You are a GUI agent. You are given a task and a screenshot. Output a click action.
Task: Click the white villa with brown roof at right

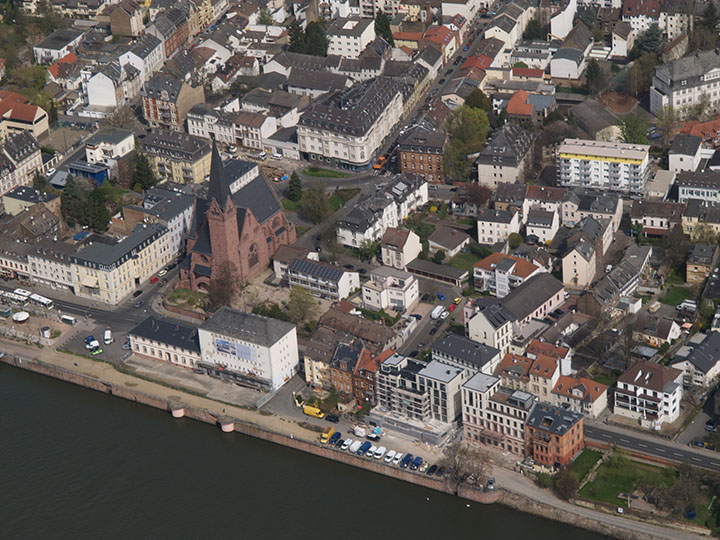click(647, 390)
